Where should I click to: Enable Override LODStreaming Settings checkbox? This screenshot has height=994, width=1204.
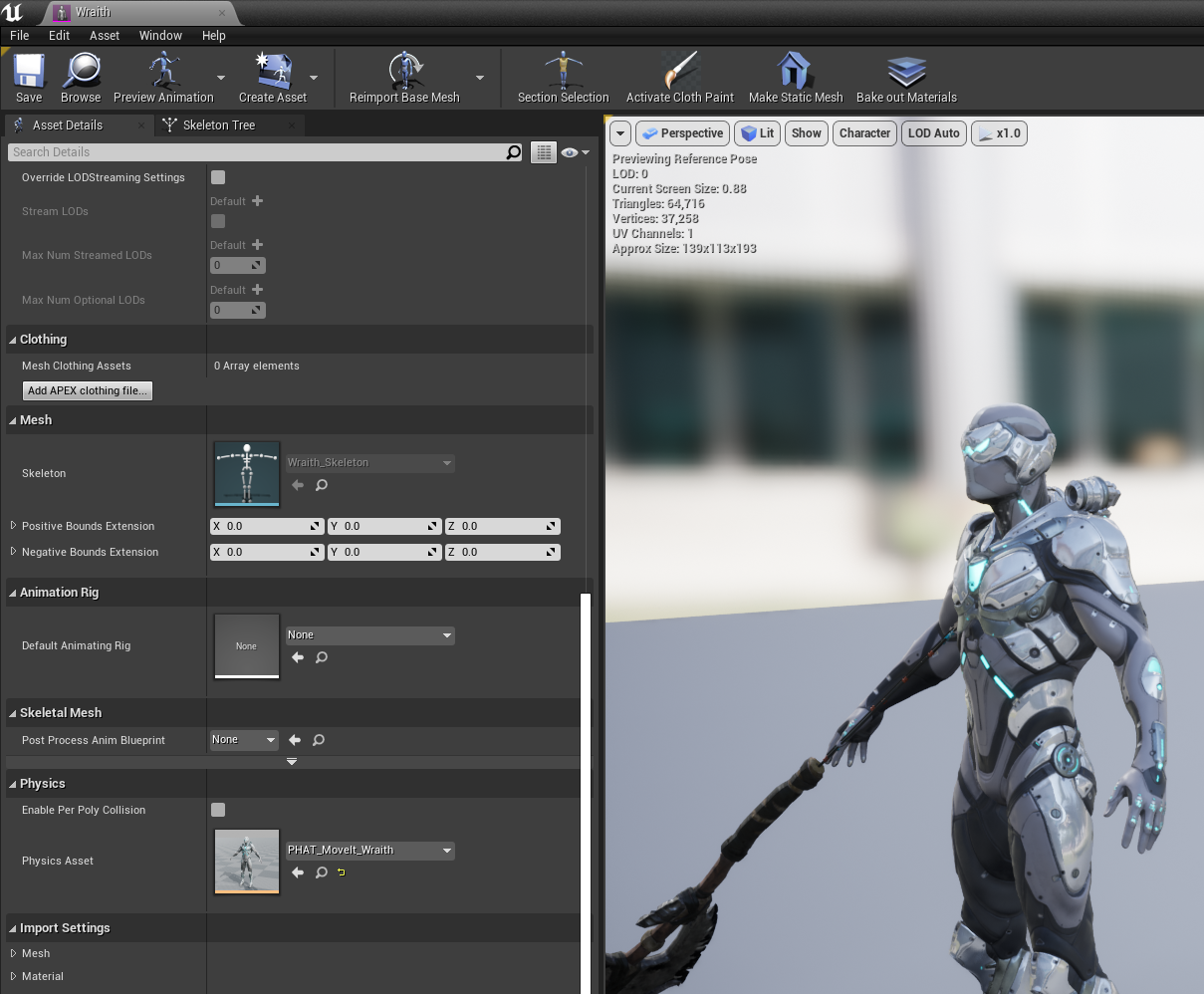[x=218, y=177]
